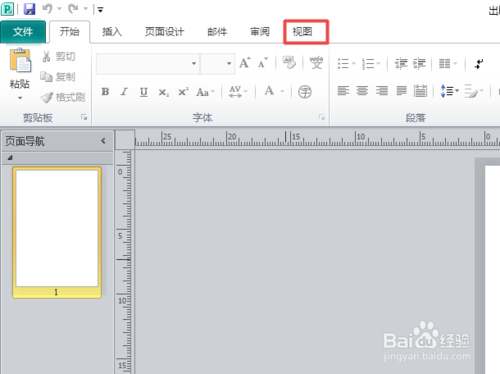Image resolution: width=500 pixels, height=374 pixels.
Task: Click the Distribute alignment icon
Action: pos(420,91)
